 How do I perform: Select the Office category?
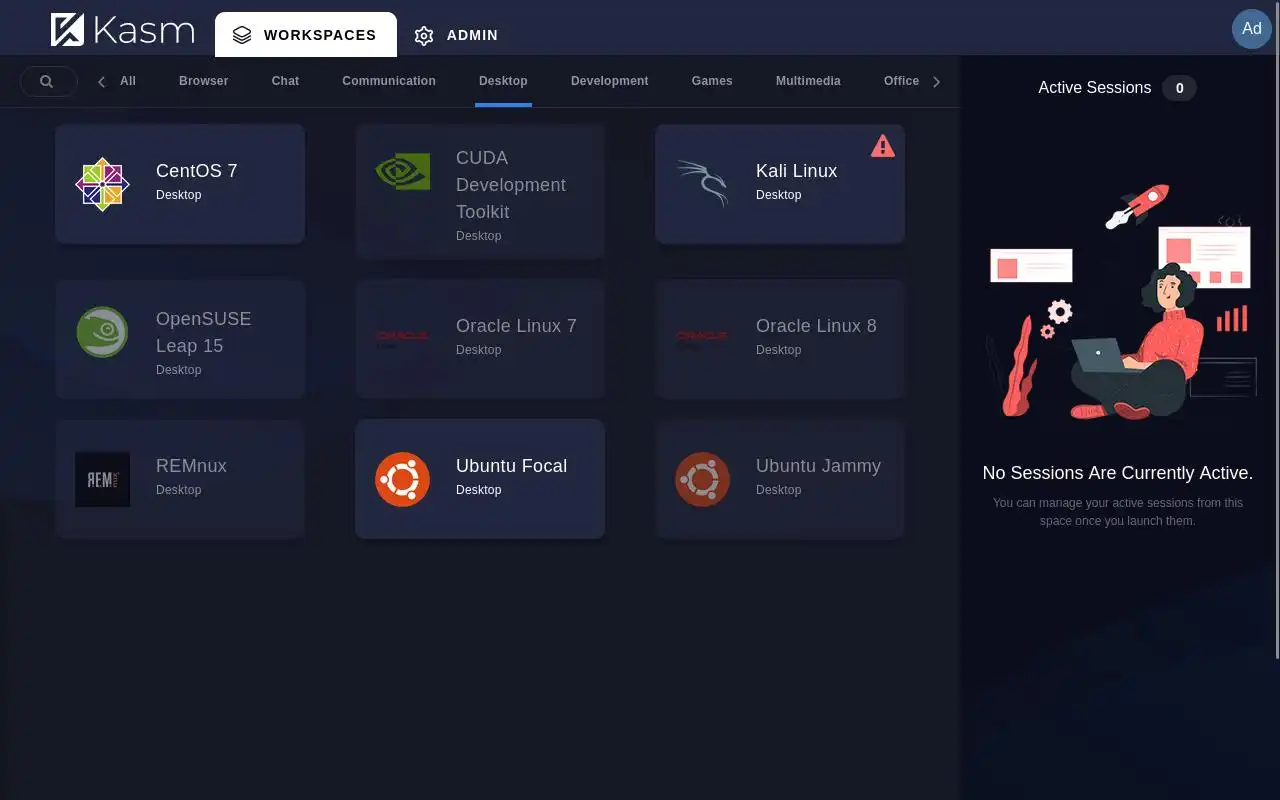click(901, 81)
